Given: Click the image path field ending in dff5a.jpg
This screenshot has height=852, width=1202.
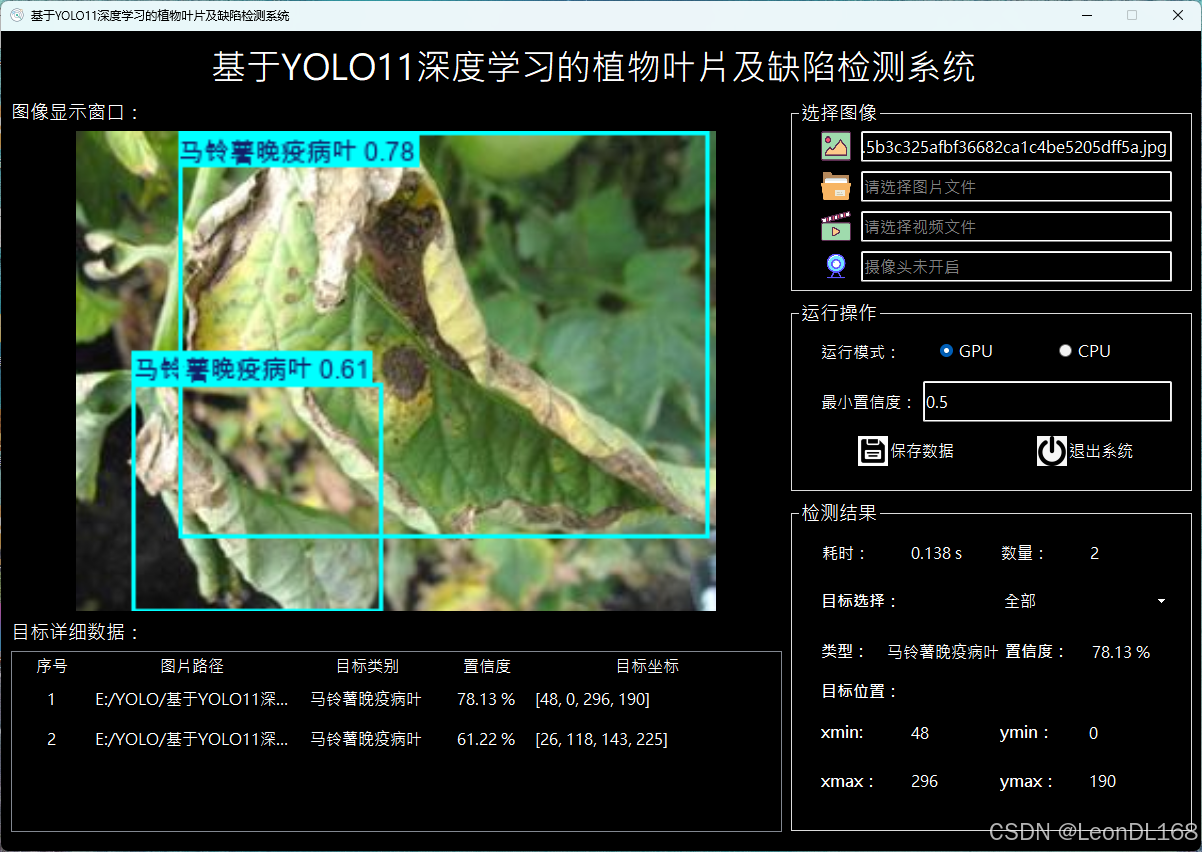Looking at the screenshot, I should 1016,147.
